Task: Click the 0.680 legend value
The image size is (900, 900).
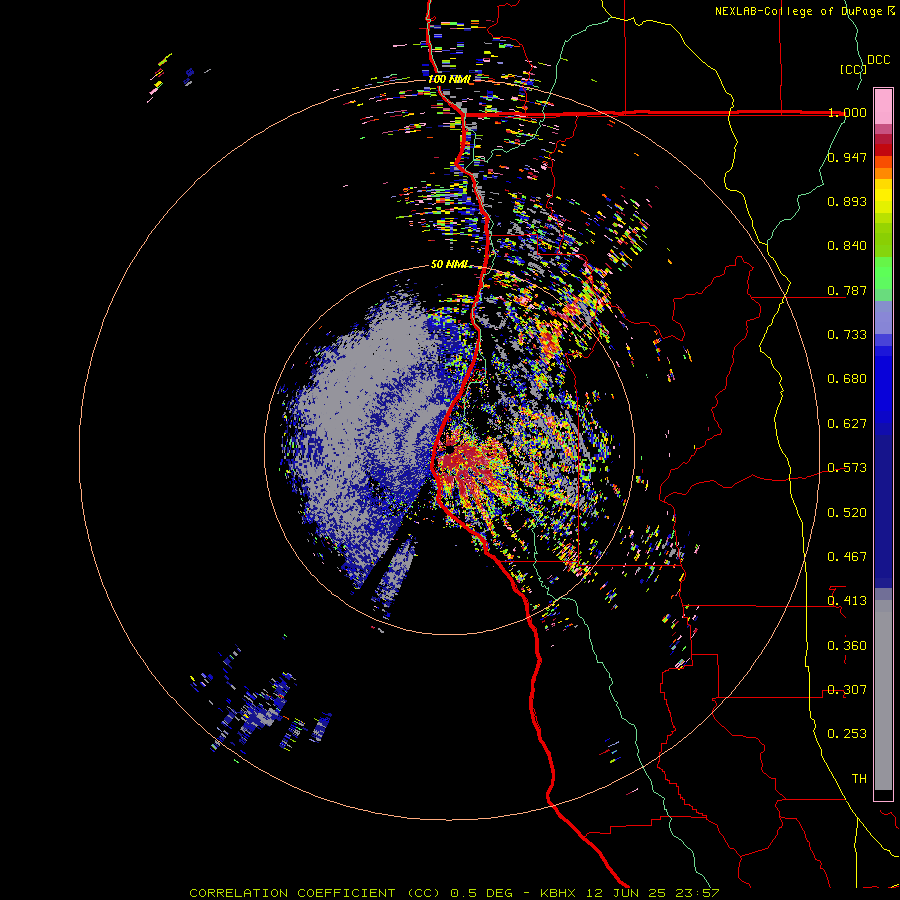Action: pyautogui.click(x=847, y=379)
